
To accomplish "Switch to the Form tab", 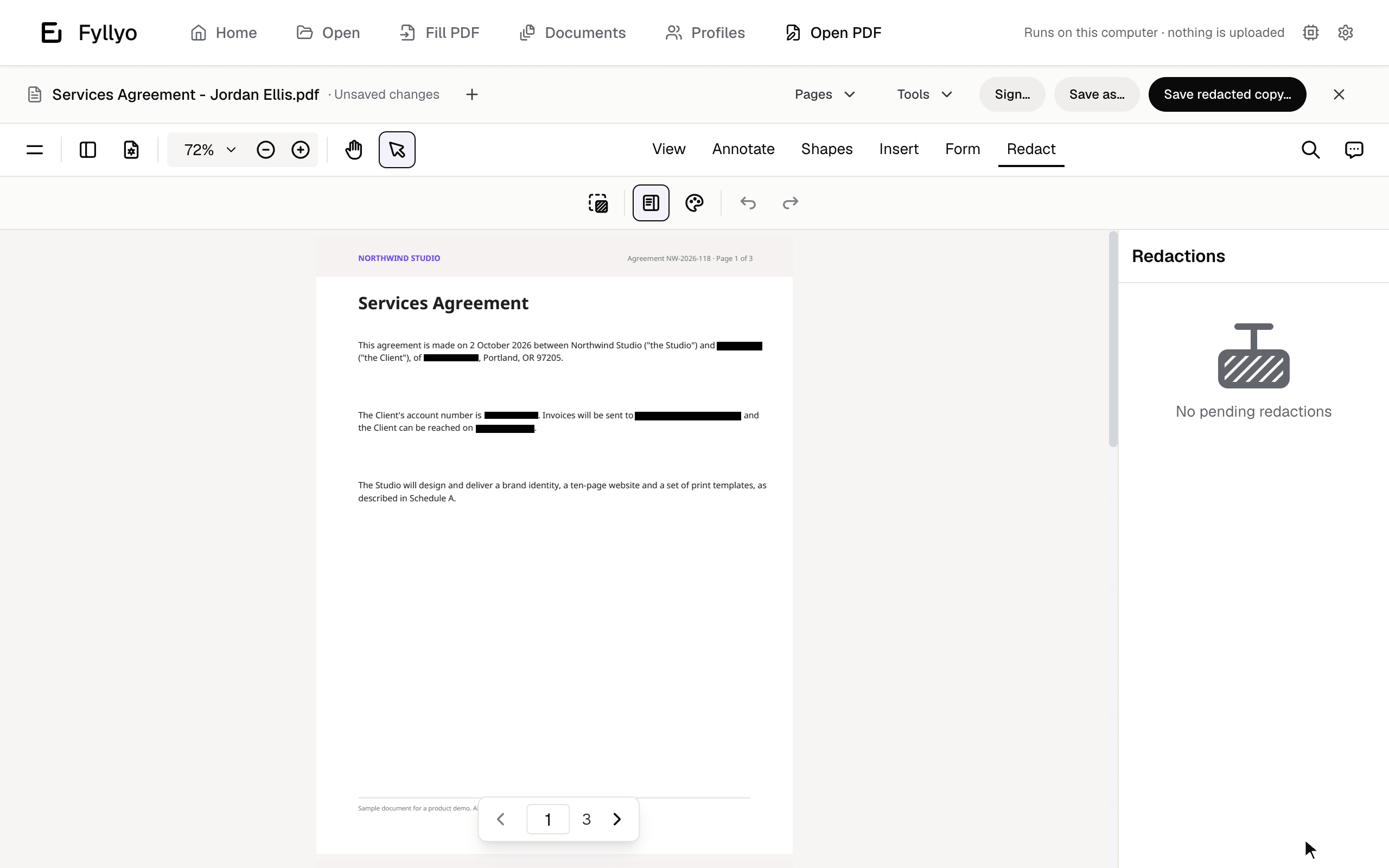I will click(963, 149).
